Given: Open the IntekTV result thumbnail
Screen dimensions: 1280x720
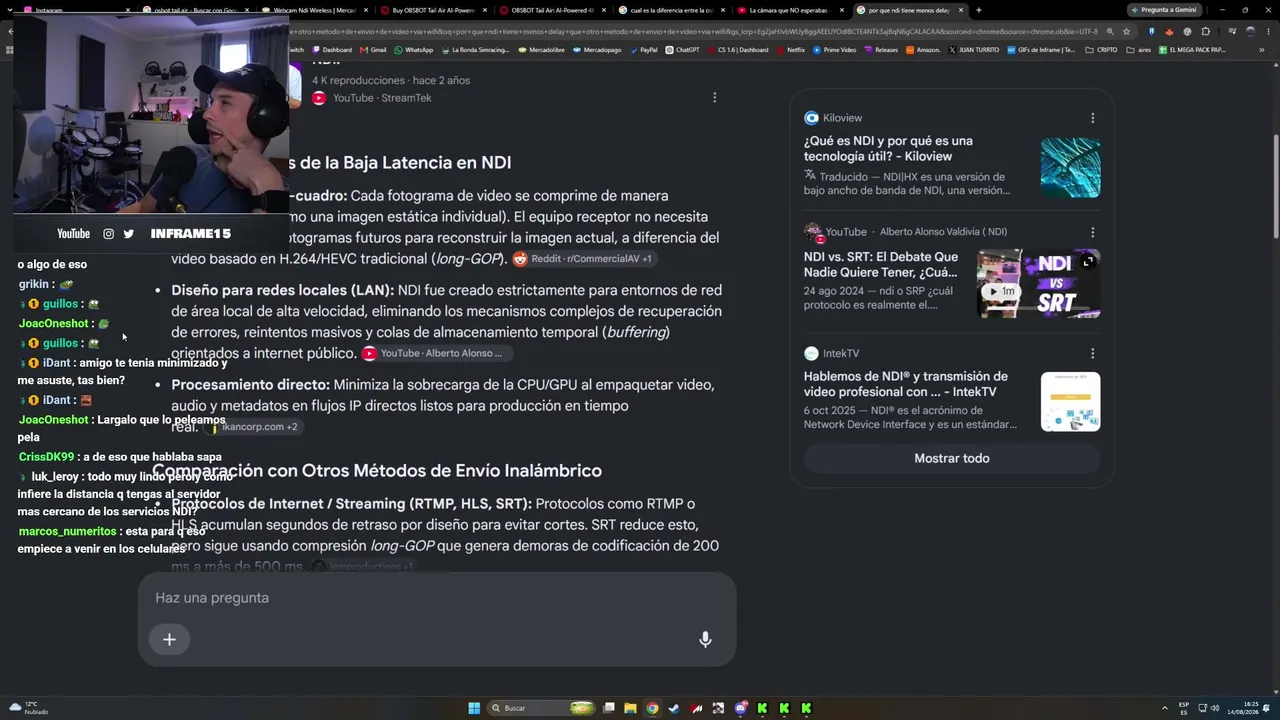Looking at the screenshot, I should point(1071,402).
